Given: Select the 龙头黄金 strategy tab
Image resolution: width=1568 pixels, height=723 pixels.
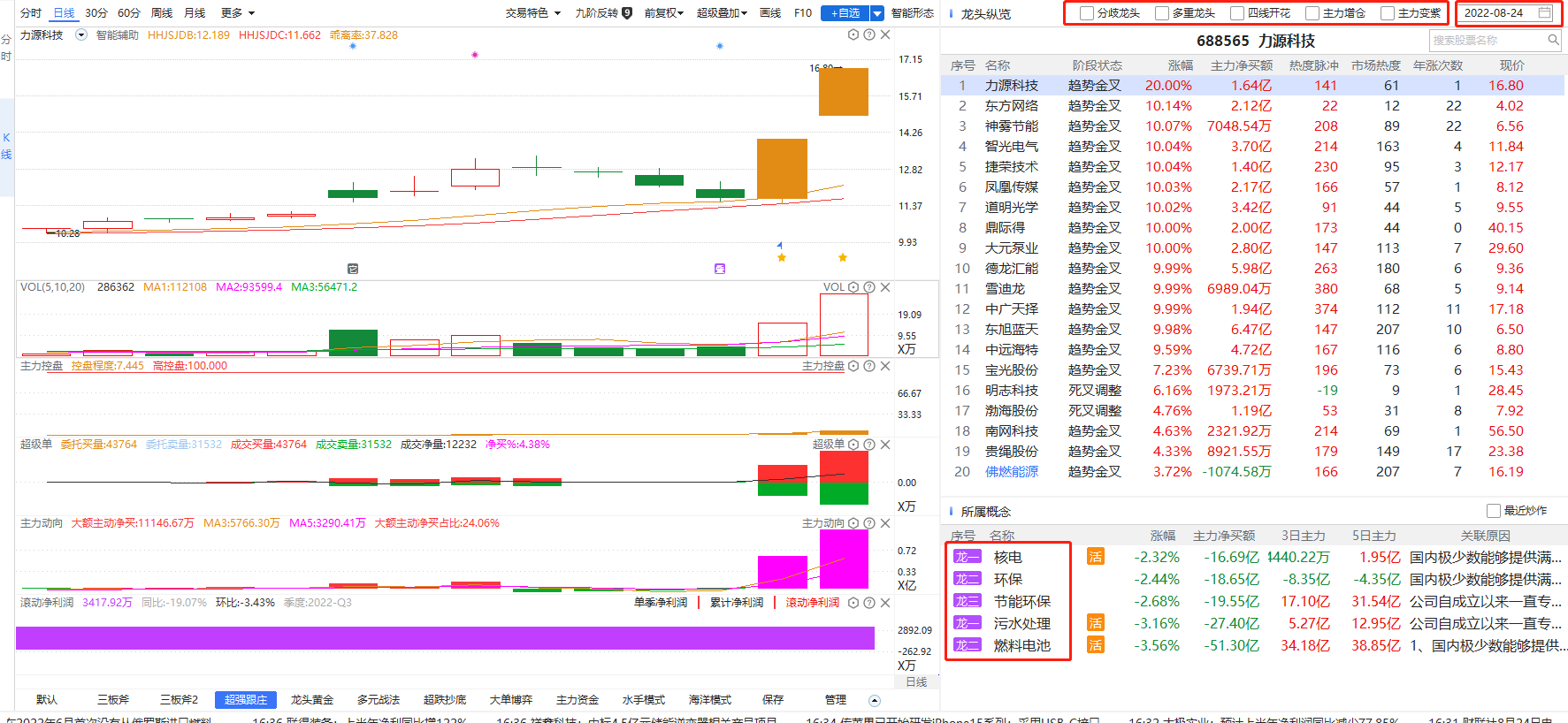Looking at the screenshot, I should (312, 700).
